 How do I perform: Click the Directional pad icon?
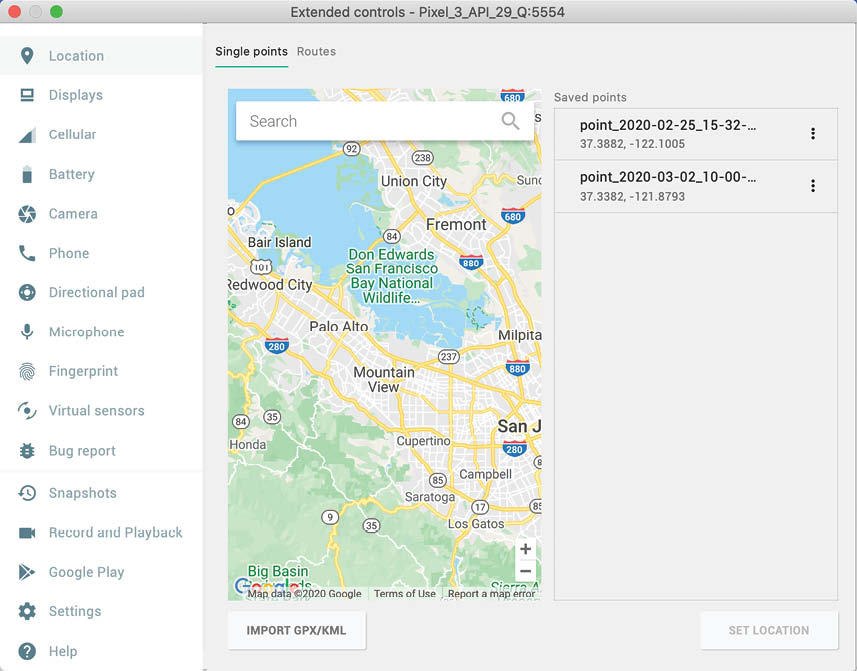(x=27, y=293)
